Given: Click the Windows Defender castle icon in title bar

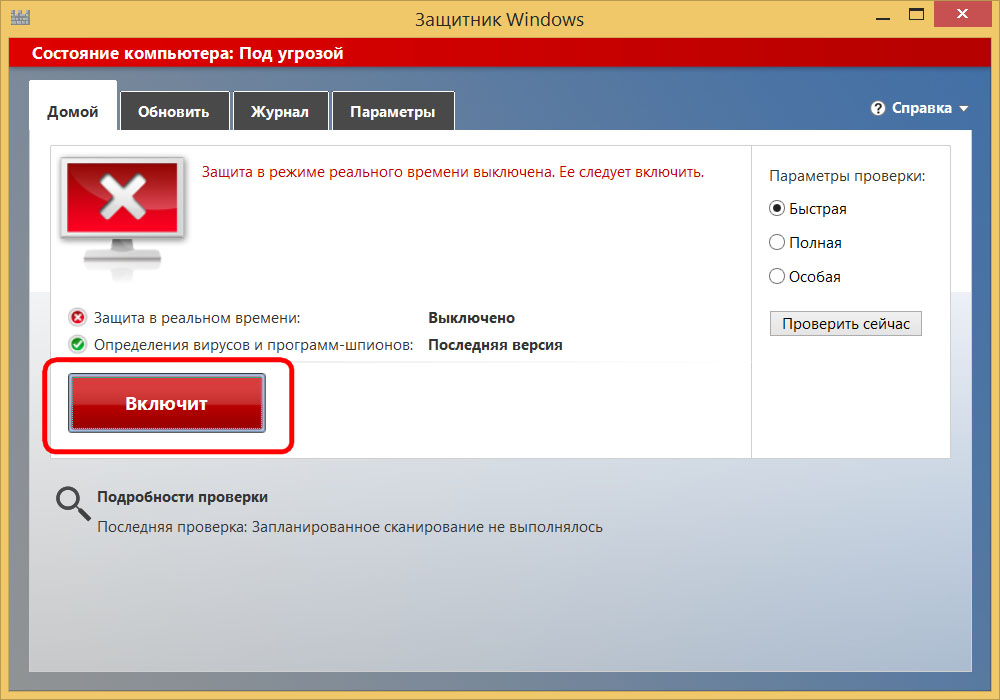Looking at the screenshot, I should (x=20, y=17).
